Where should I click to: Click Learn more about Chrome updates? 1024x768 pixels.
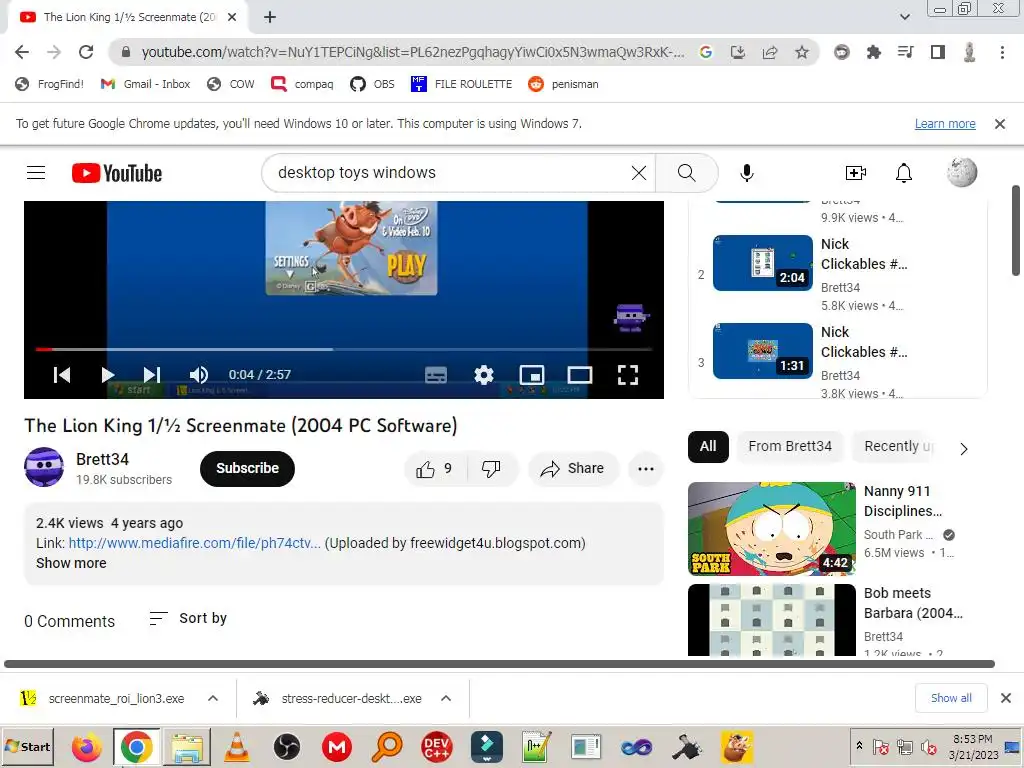945,124
